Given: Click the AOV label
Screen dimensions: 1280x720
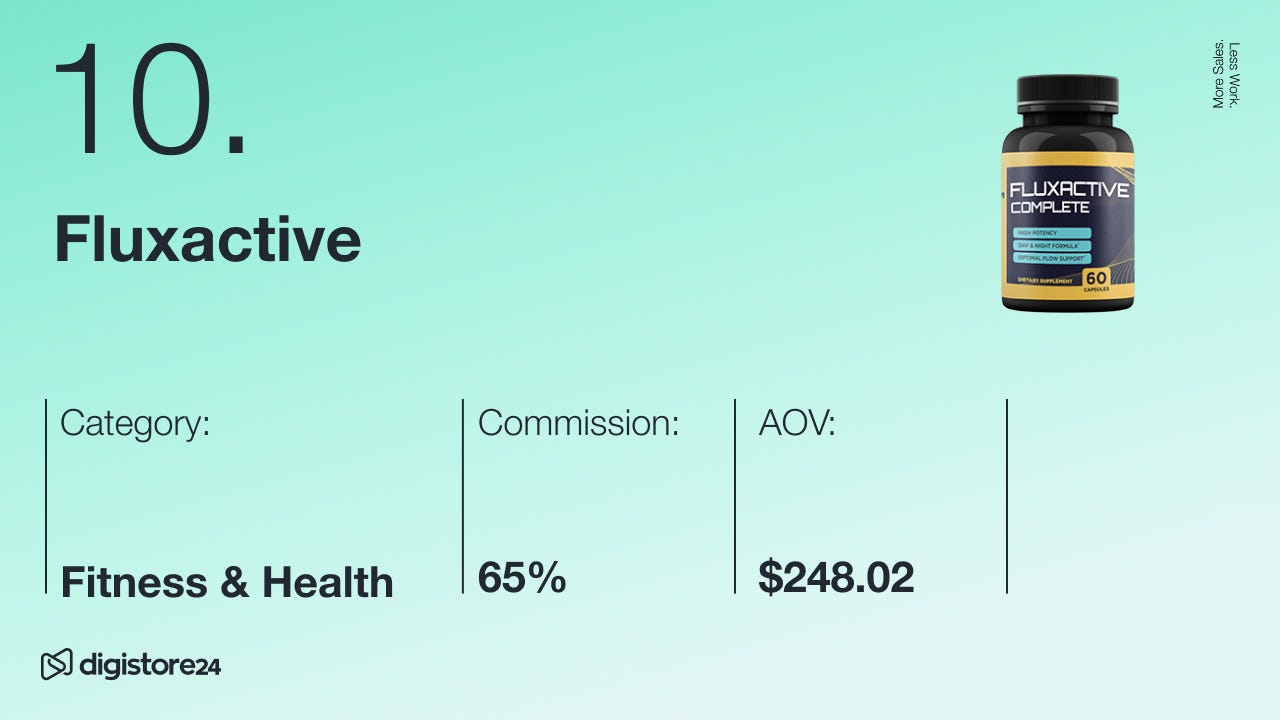Looking at the screenshot, I should (x=797, y=423).
